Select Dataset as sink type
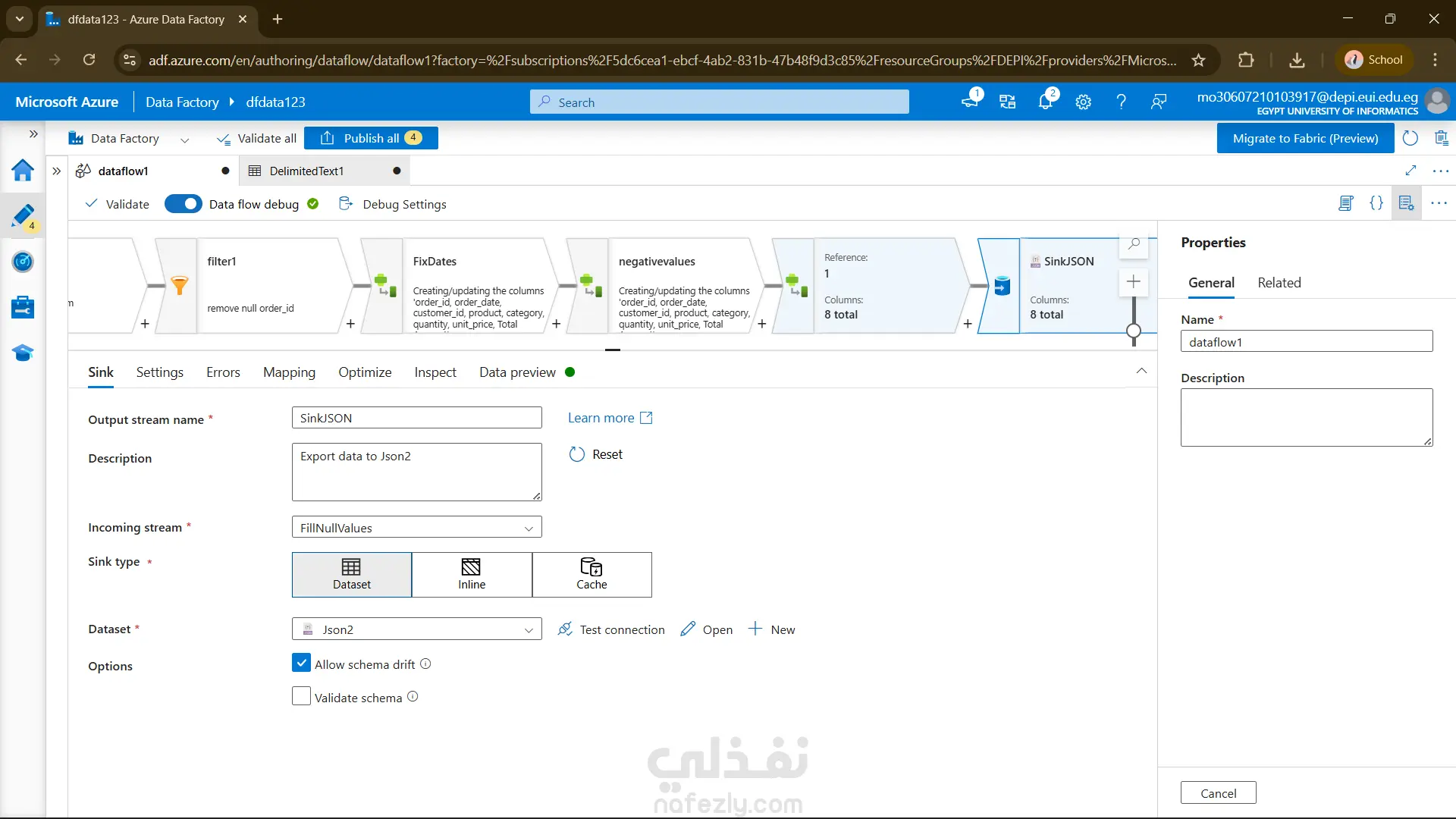 (x=352, y=575)
